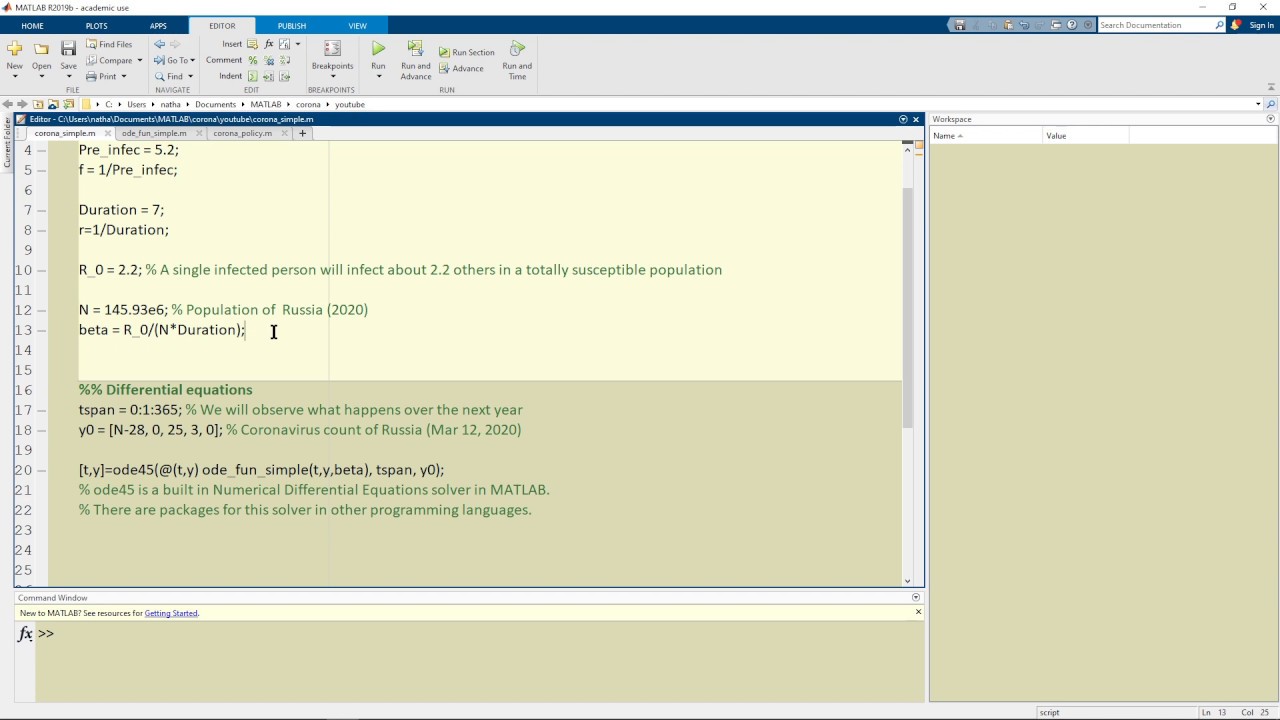This screenshot has width=1280, height=720.
Task: Click Sign In
Action: point(1262,25)
